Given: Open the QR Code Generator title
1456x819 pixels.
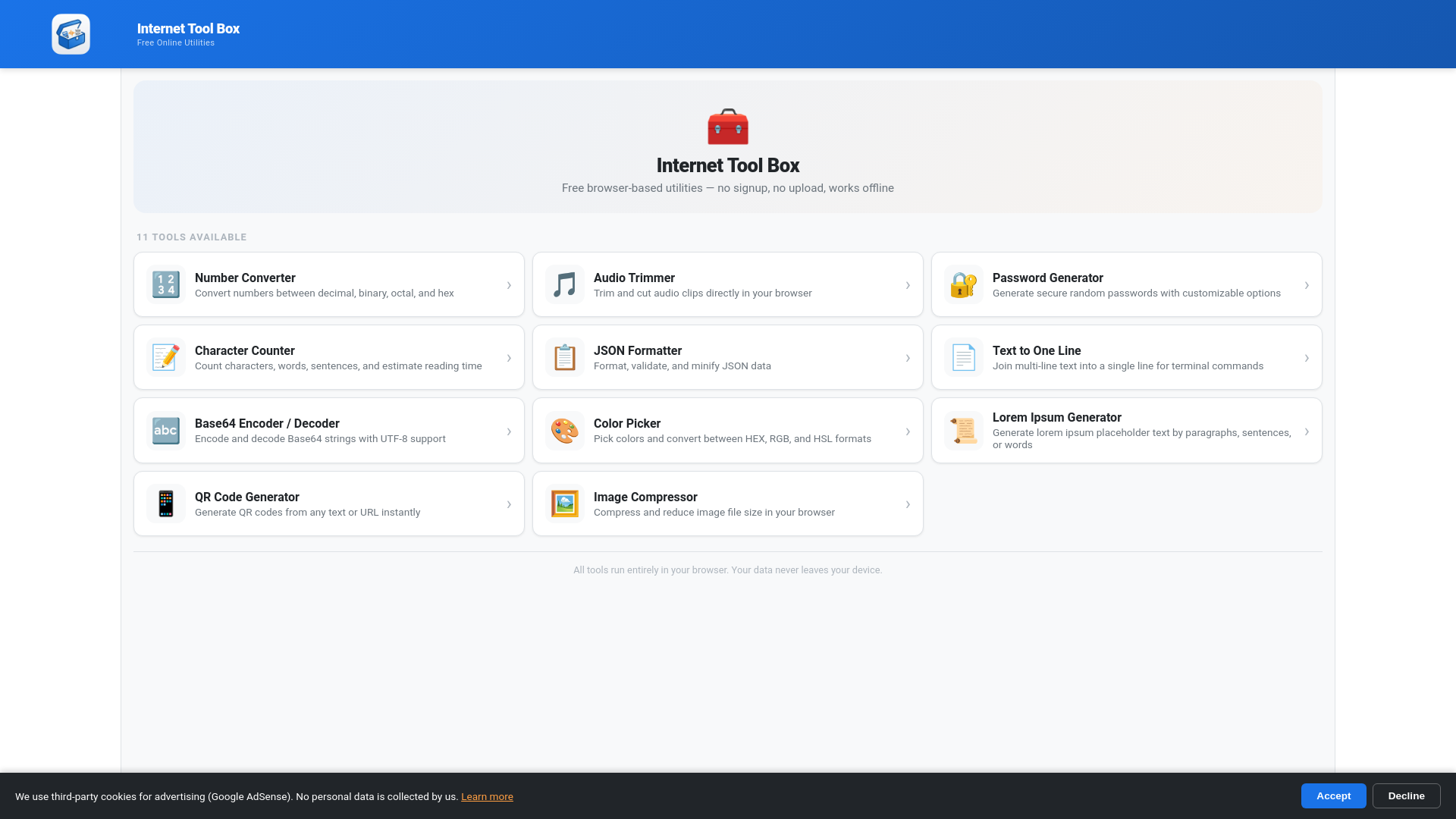Looking at the screenshot, I should click(246, 497).
